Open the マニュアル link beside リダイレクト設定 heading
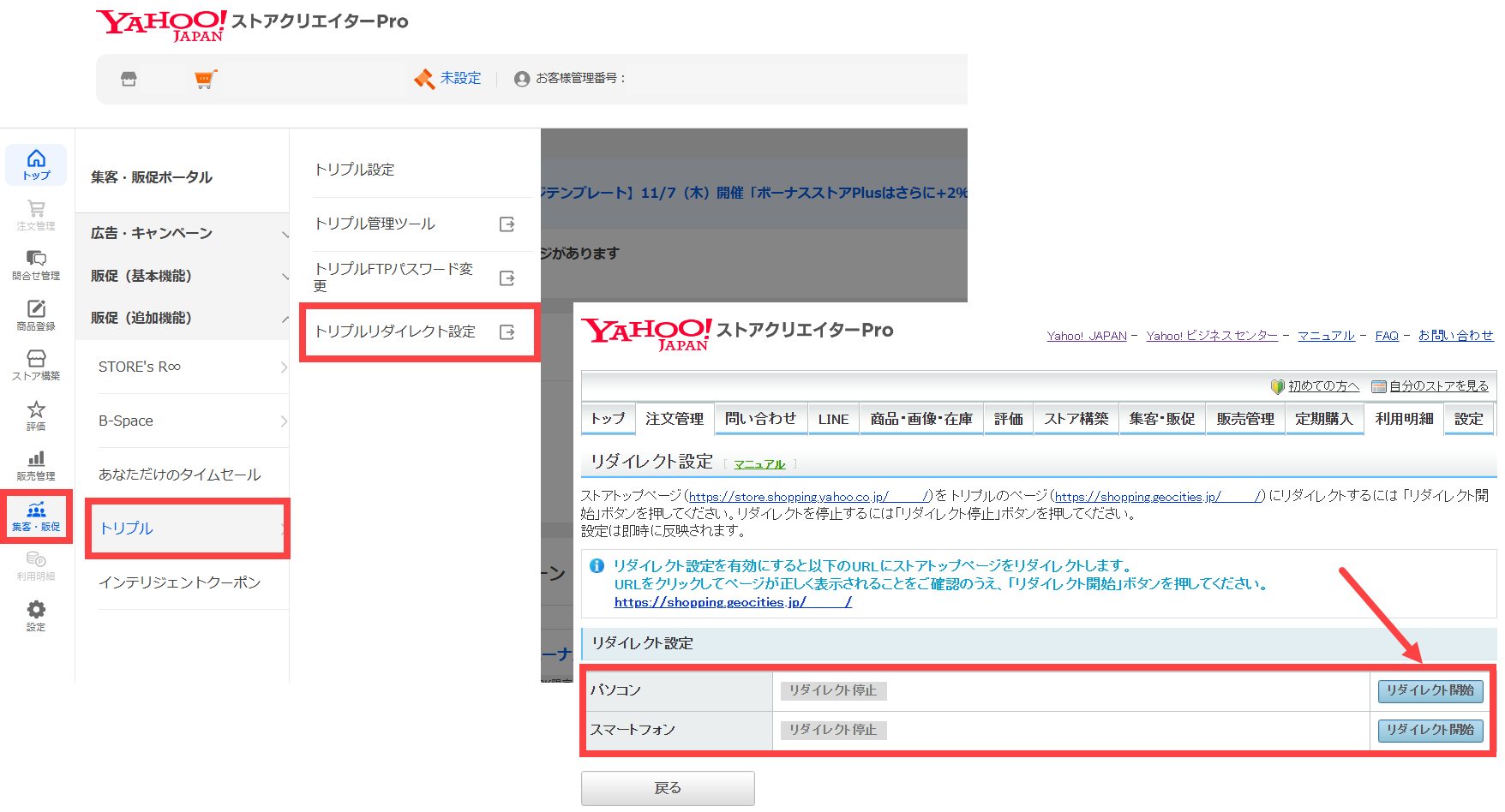This screenshot has width=1505, height=812. point(759,464)
